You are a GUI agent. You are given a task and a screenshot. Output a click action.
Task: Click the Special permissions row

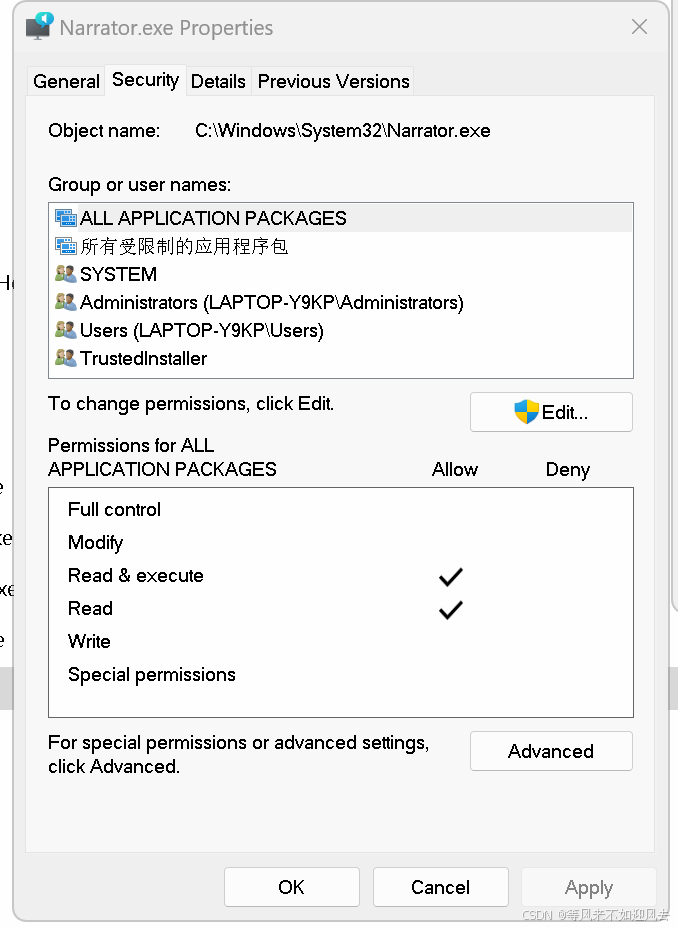point(341,674)
